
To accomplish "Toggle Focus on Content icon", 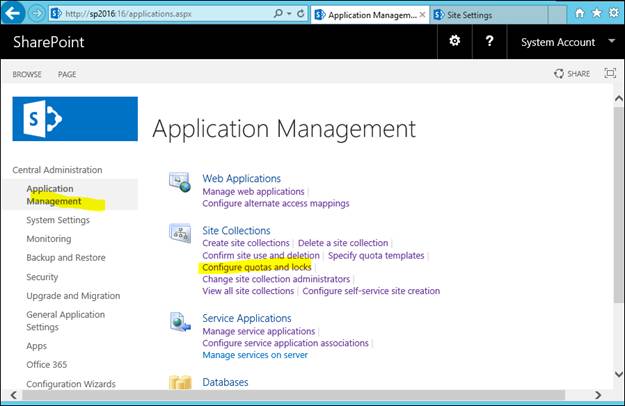I will [x=610, y=73].
